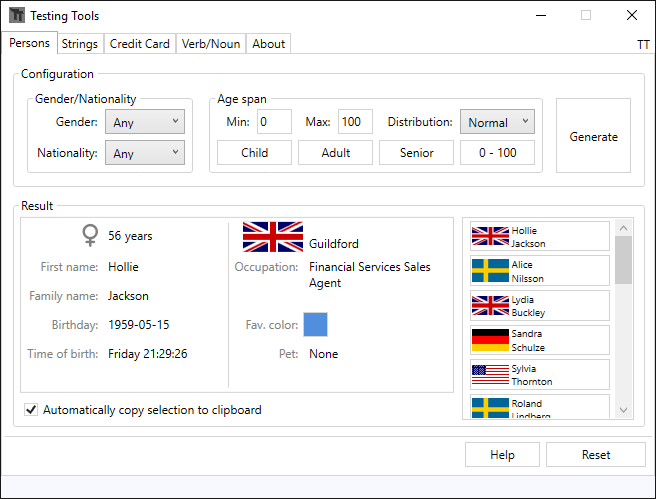Click the female gender symbol icon
This screenshot has height=499, width=656.
(x=90, y=235)
